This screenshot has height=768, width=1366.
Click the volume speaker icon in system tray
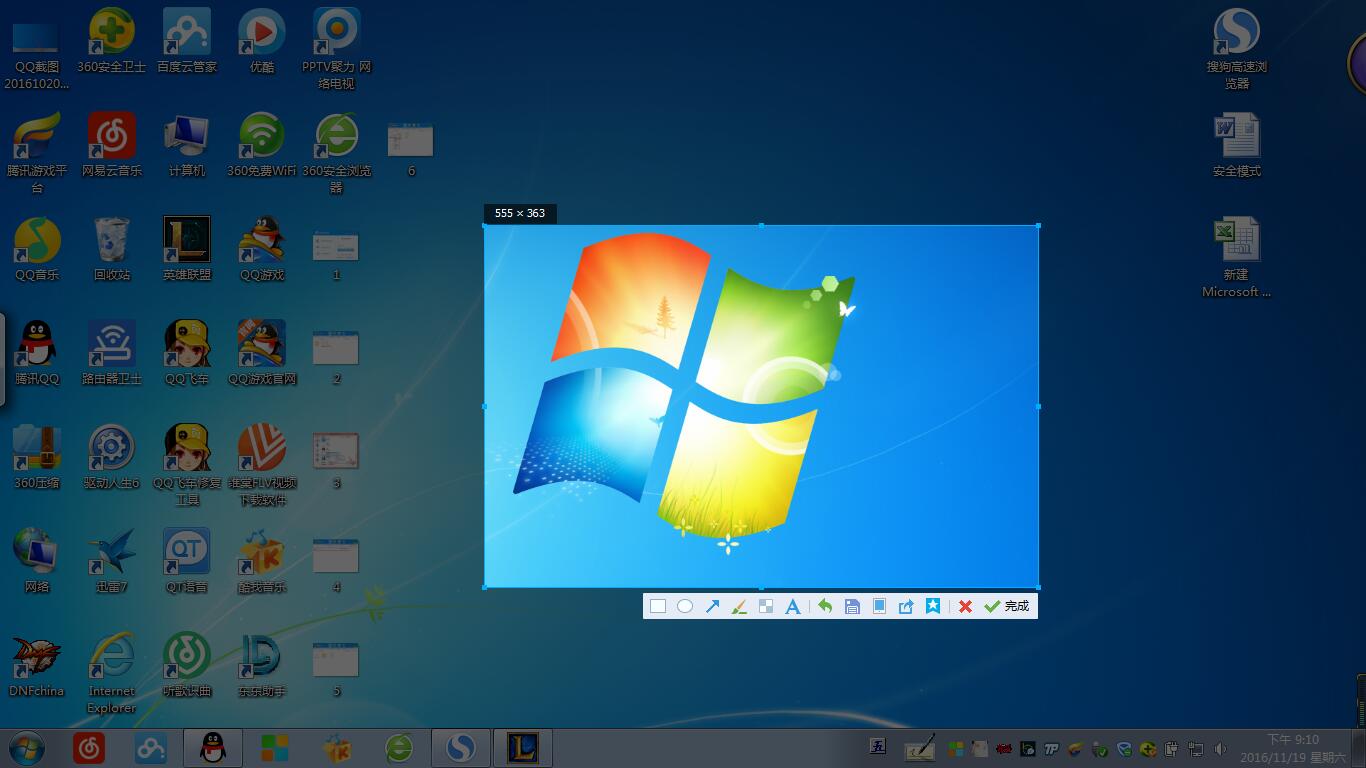tap(1220, 748)
